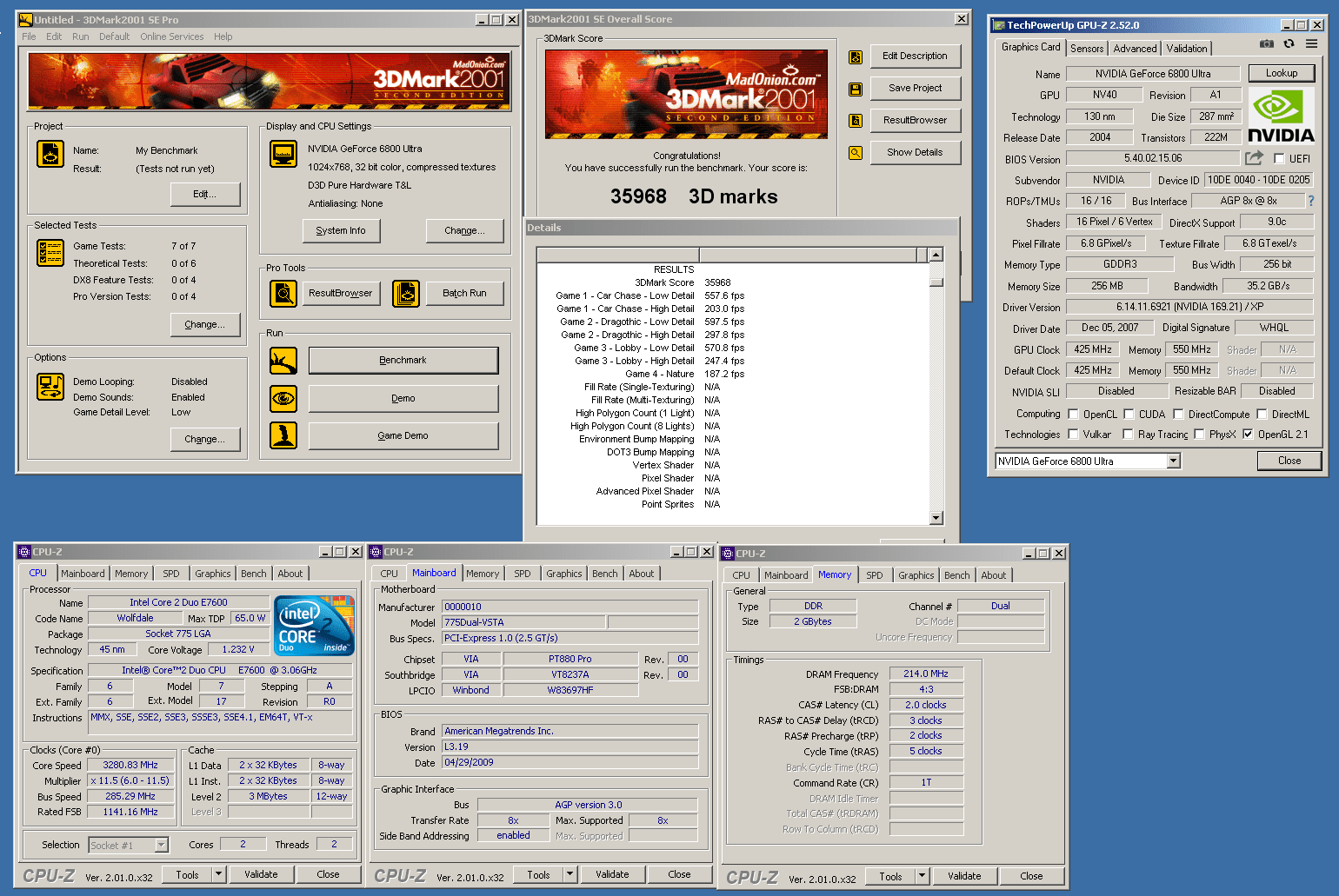Click the 3DMark2001 banner image in score window

pyautogui.click(x=686, y=94)
